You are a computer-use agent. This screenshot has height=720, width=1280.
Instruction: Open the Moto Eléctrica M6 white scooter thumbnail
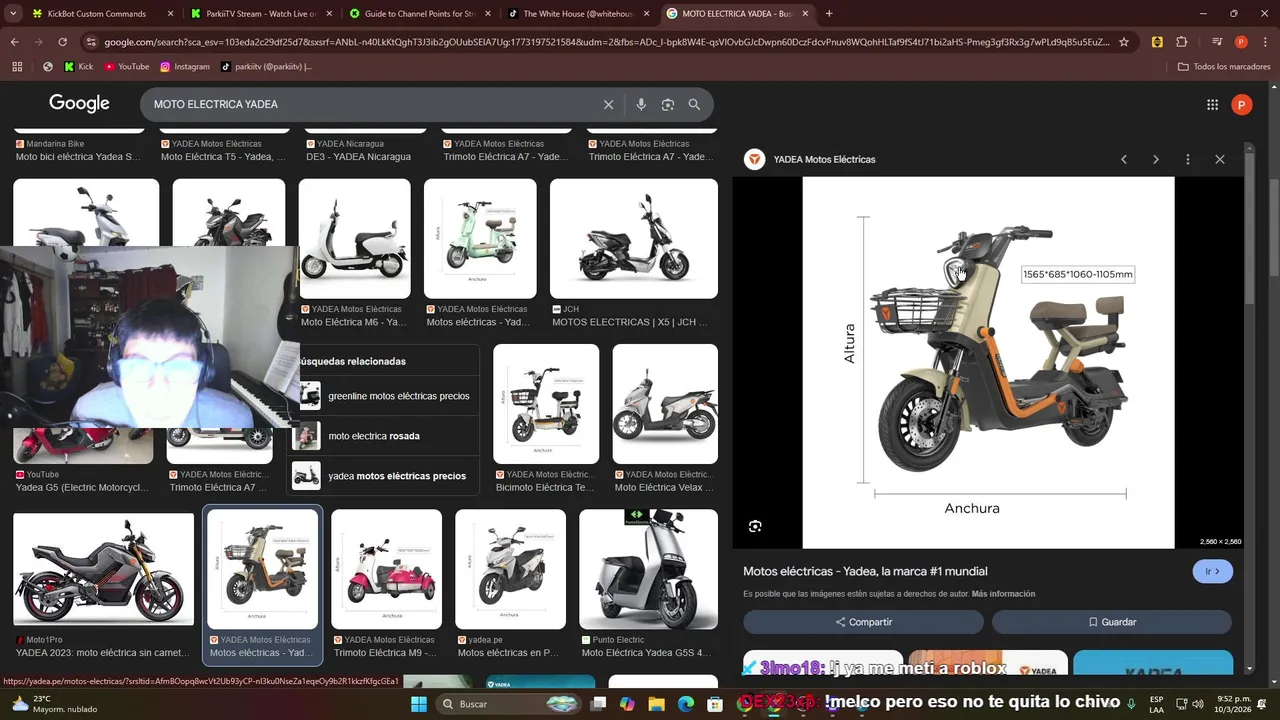354,239
